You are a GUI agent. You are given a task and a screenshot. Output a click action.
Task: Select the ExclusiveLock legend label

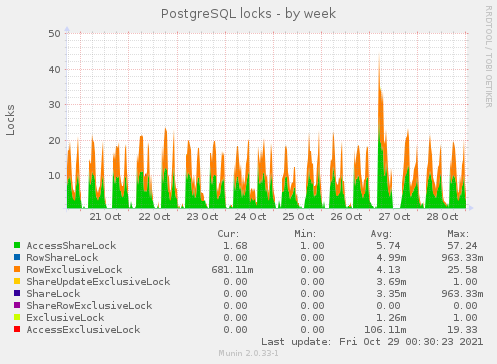(65, 318)
